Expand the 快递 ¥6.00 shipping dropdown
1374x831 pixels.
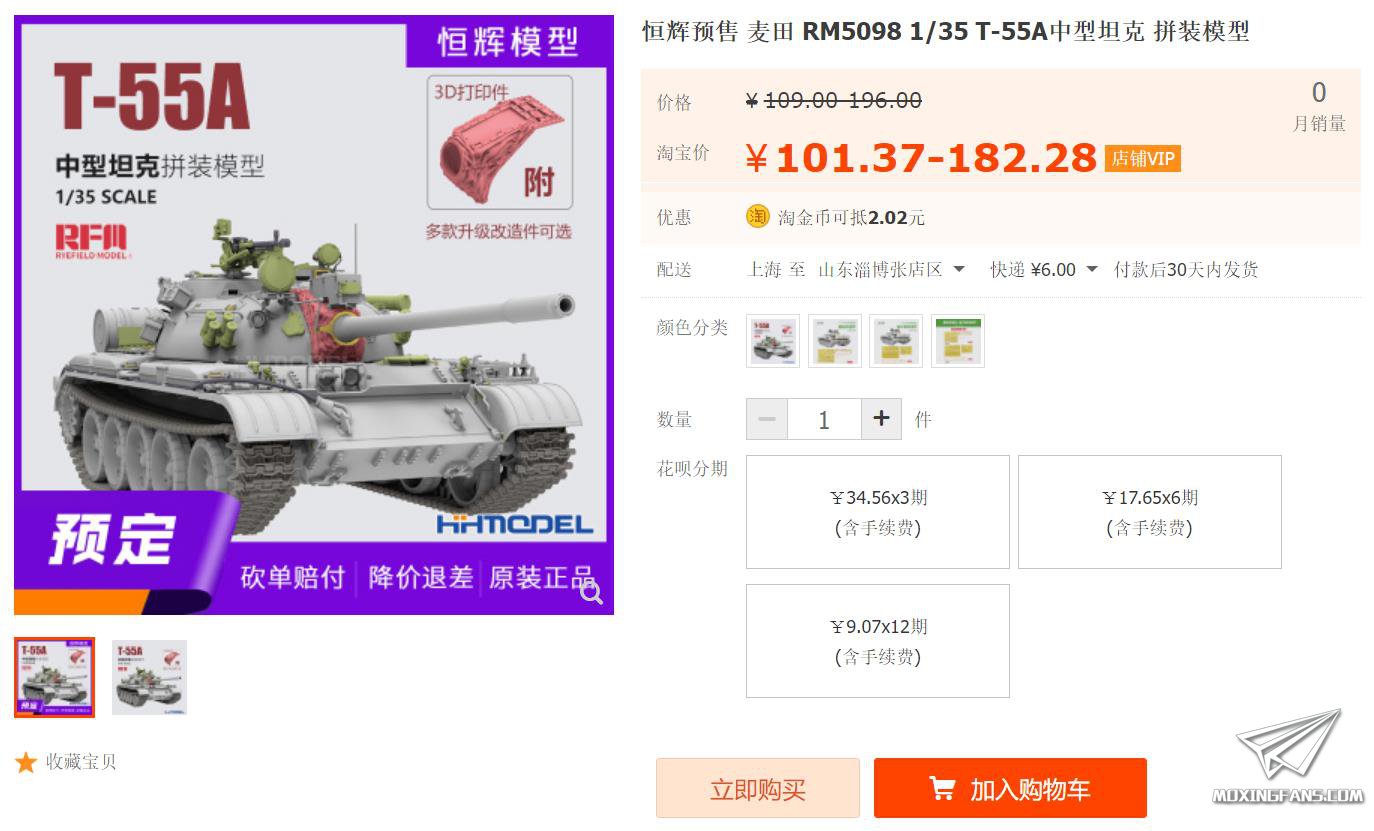[x=1044, y=270]
